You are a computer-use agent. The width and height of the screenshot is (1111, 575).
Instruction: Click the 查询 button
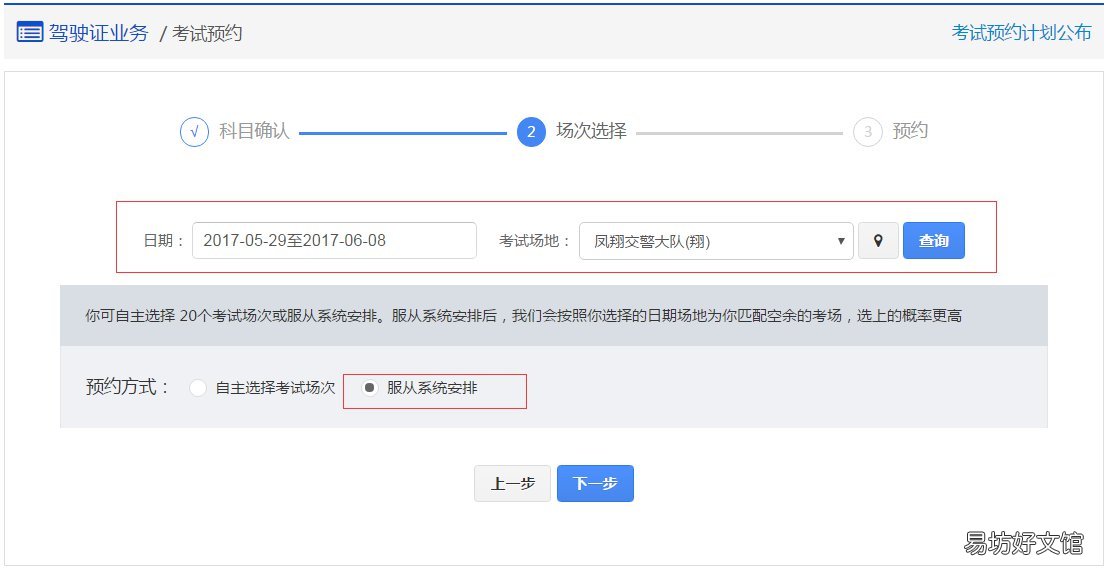(933, 241)
